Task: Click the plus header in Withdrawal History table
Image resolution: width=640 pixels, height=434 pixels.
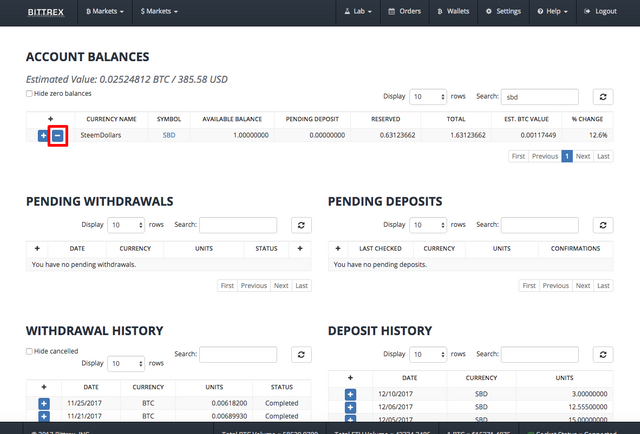Action: (x=44, y=387)
